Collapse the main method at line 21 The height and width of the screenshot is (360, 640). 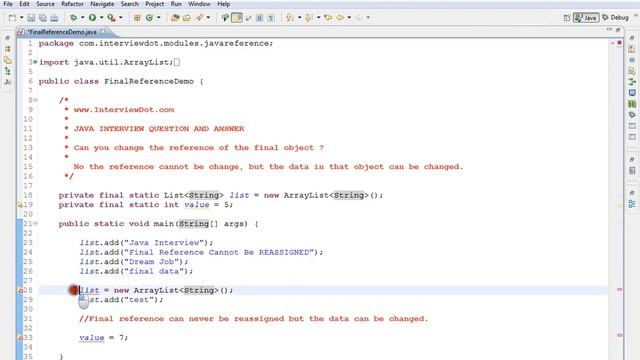[x=36, y=224]
